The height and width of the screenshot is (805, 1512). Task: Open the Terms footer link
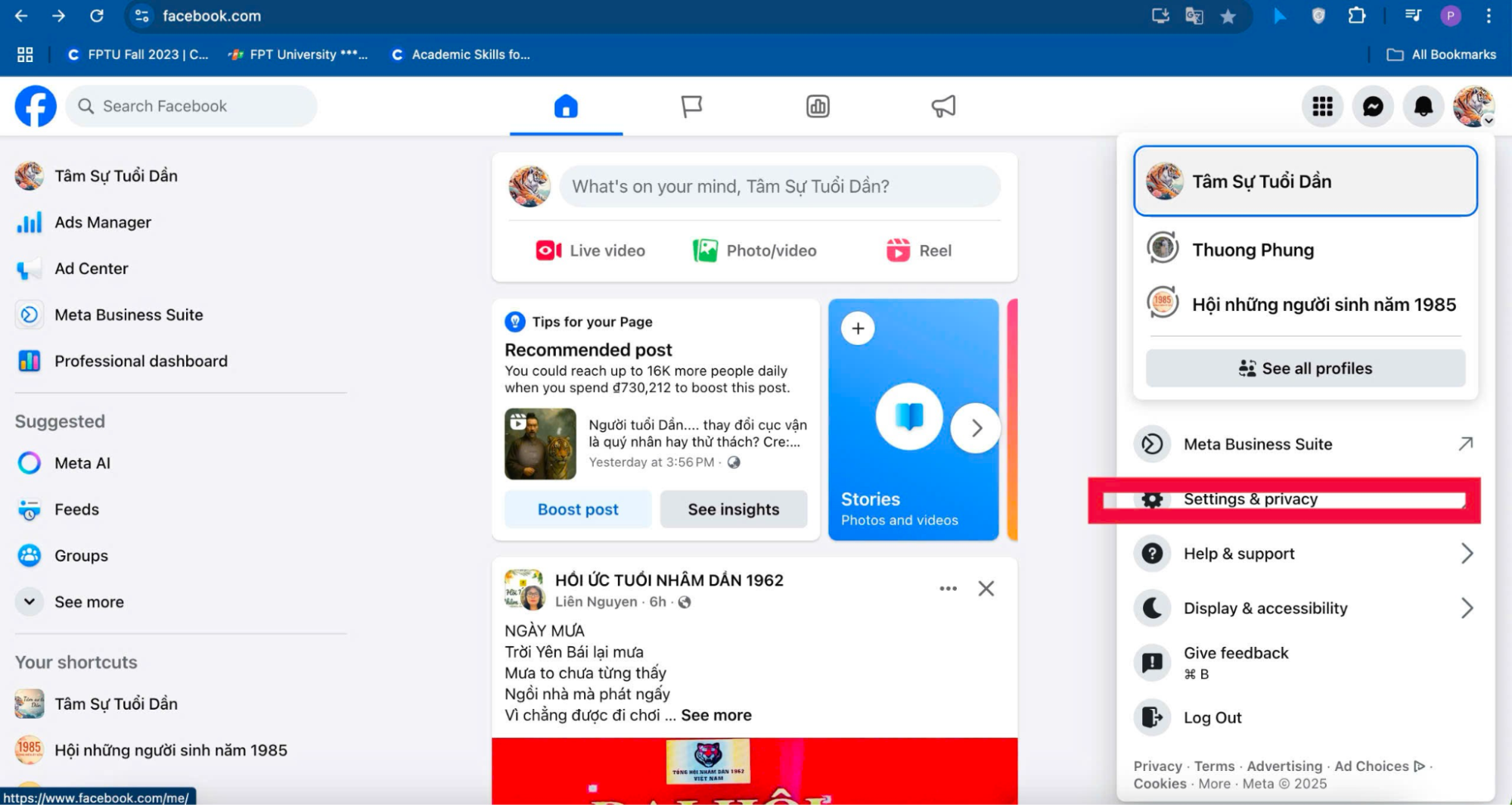point(1214,766)
